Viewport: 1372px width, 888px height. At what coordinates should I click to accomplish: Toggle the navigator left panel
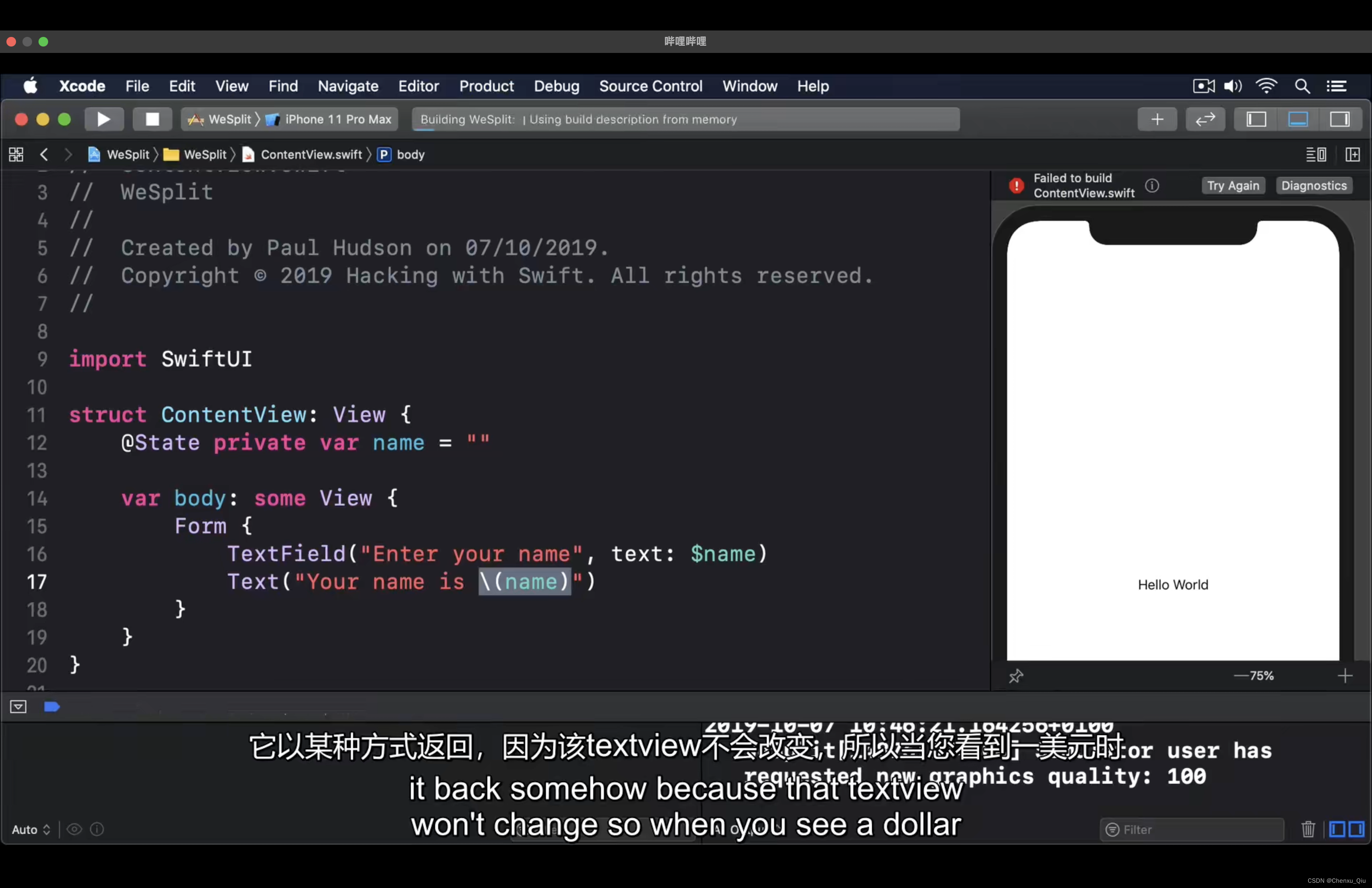point(1256,119)
